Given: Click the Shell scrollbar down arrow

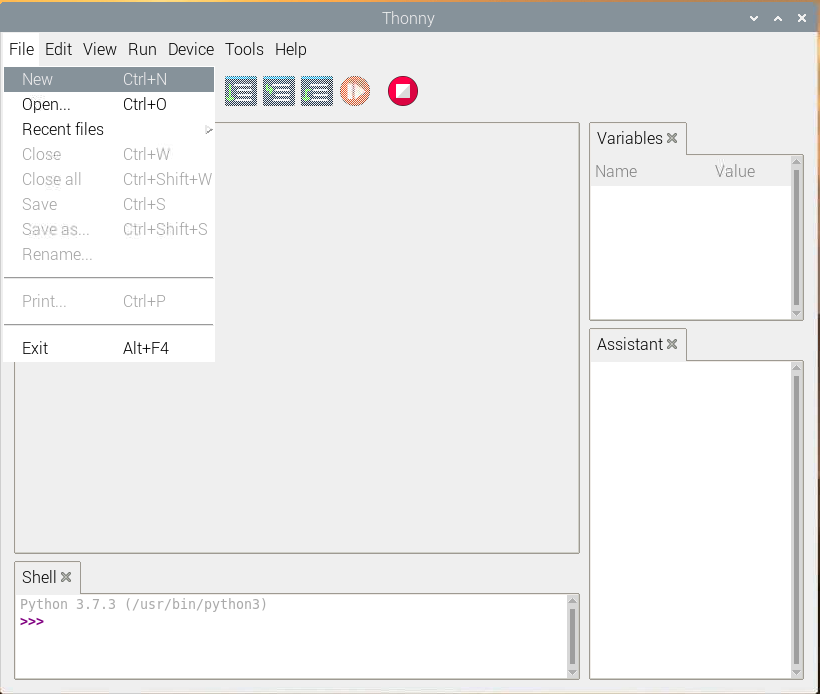Looking at the screenshot, I should pos(572,673).
